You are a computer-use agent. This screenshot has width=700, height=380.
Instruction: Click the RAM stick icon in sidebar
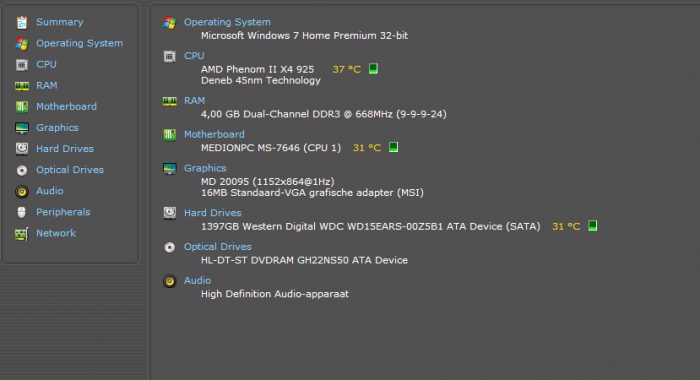[21, 86]
